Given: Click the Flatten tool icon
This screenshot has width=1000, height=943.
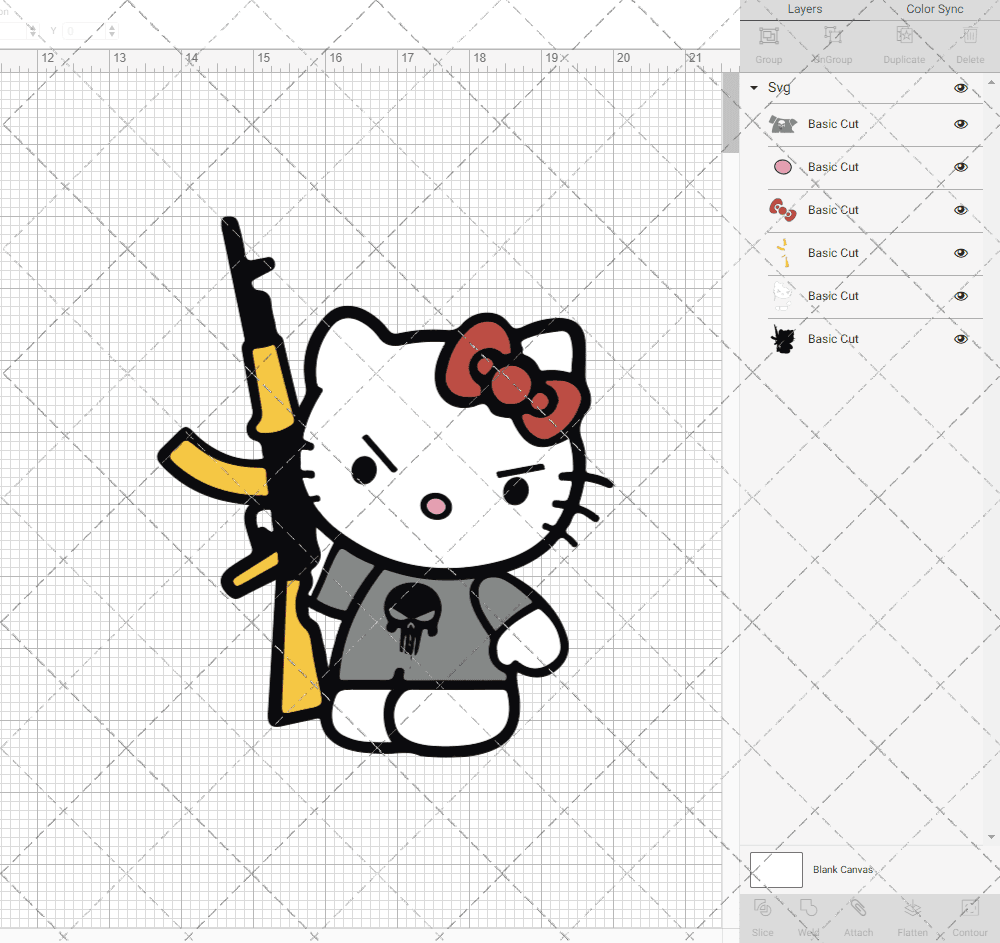Looking at the screenshot, I should [913, 908].
